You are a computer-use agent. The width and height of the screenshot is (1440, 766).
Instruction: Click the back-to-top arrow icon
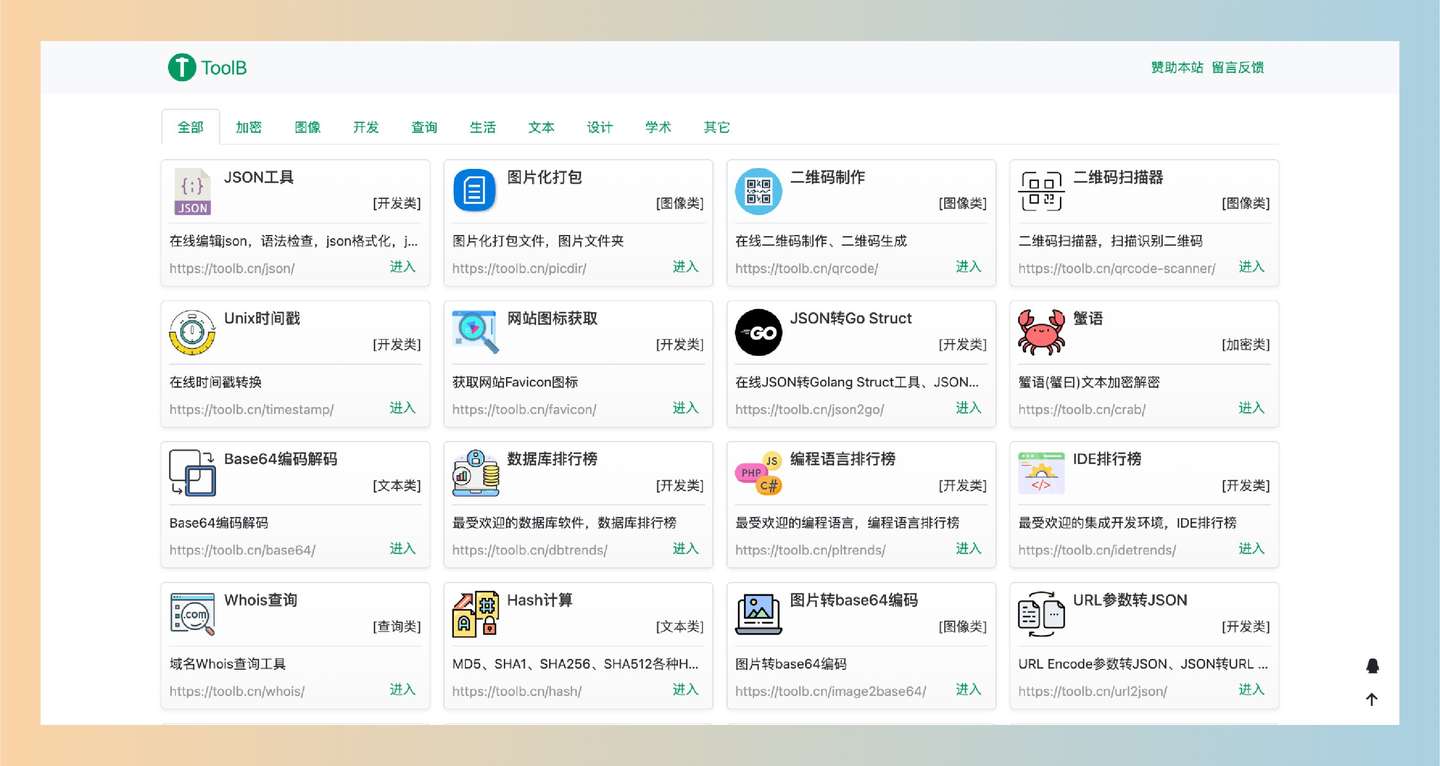(1372, 699)
